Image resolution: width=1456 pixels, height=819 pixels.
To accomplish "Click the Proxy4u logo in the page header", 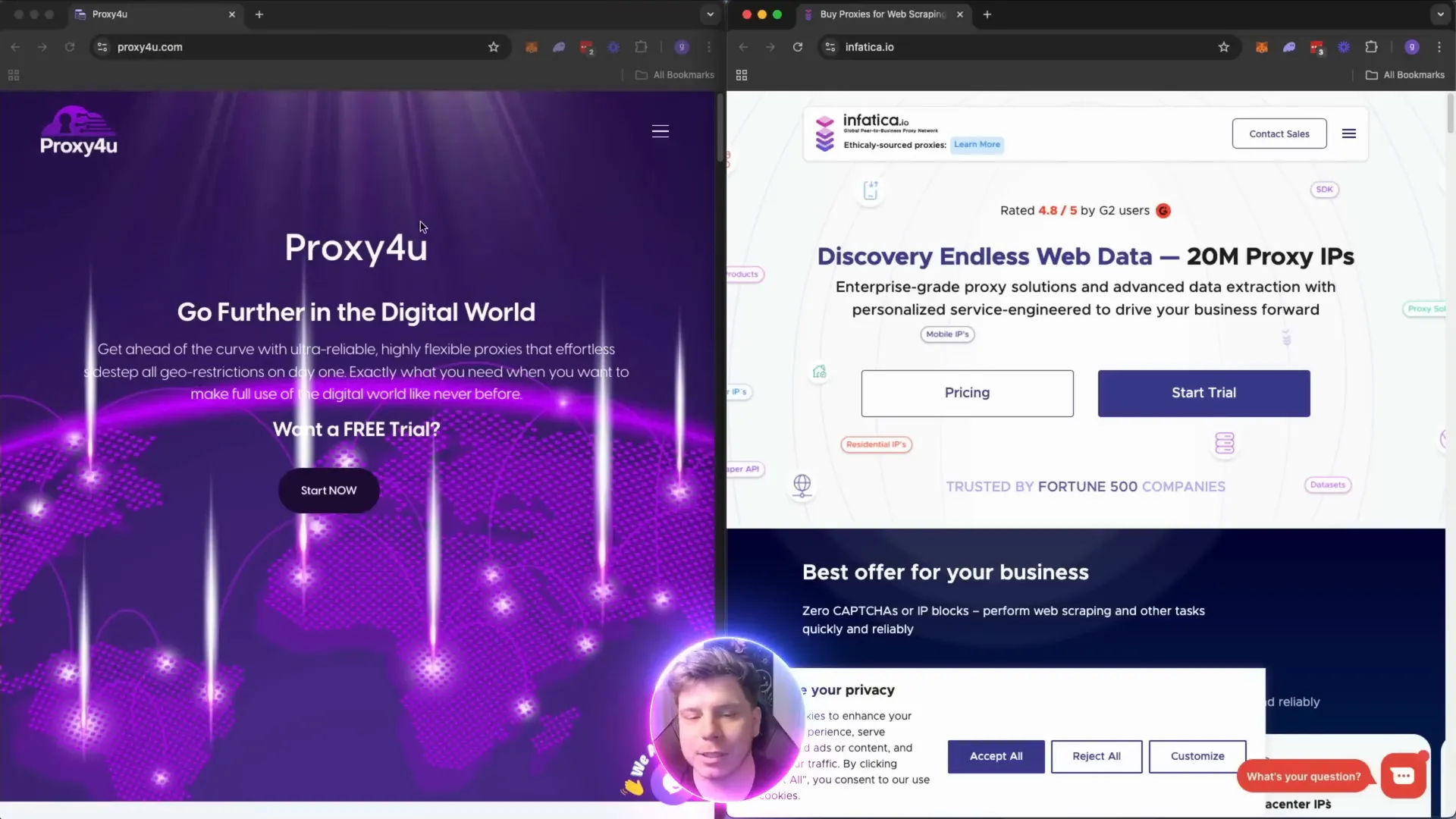I will [79, 131].
